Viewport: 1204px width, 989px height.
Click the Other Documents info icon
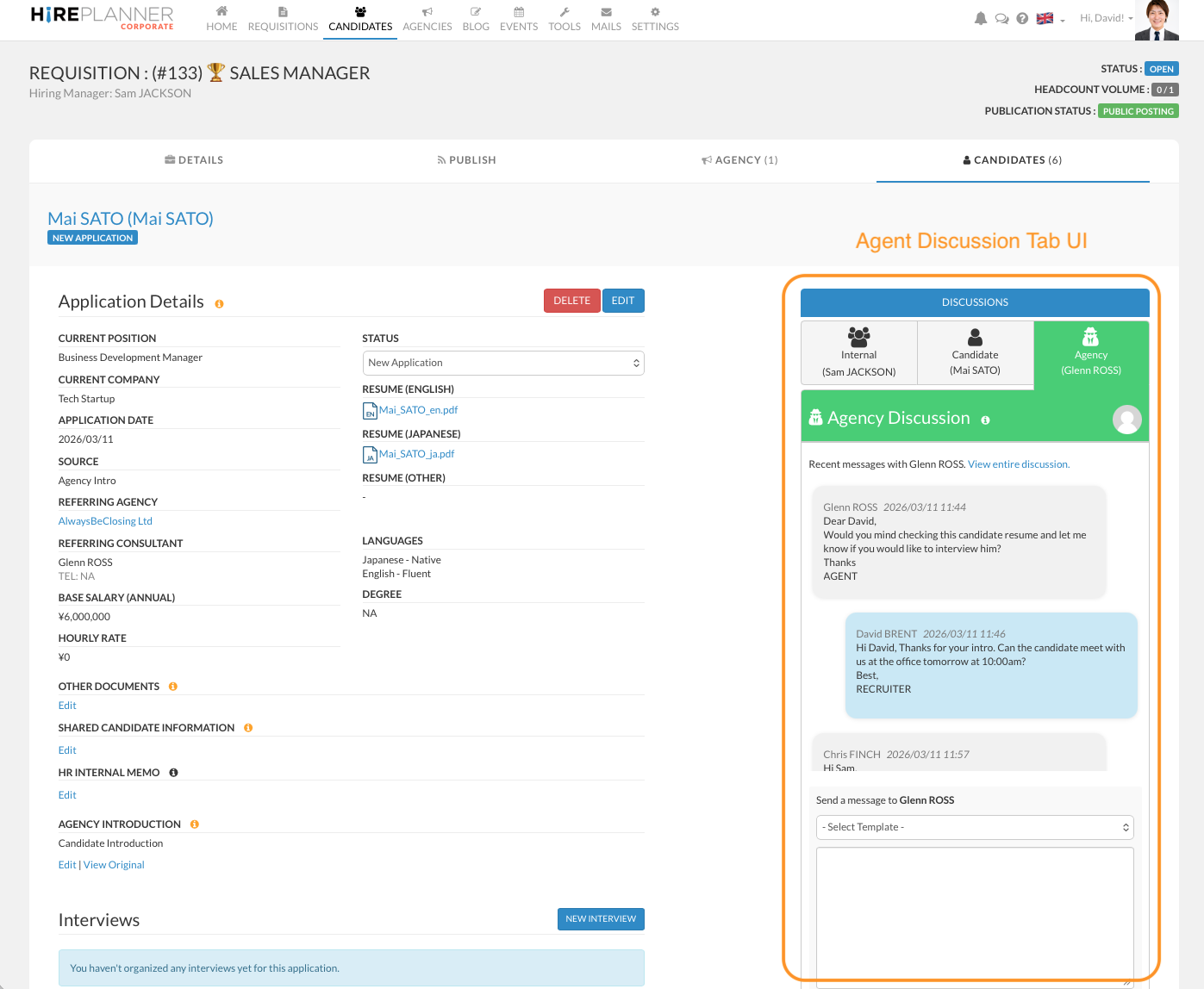pyautogui.click(x=173, y=687)
